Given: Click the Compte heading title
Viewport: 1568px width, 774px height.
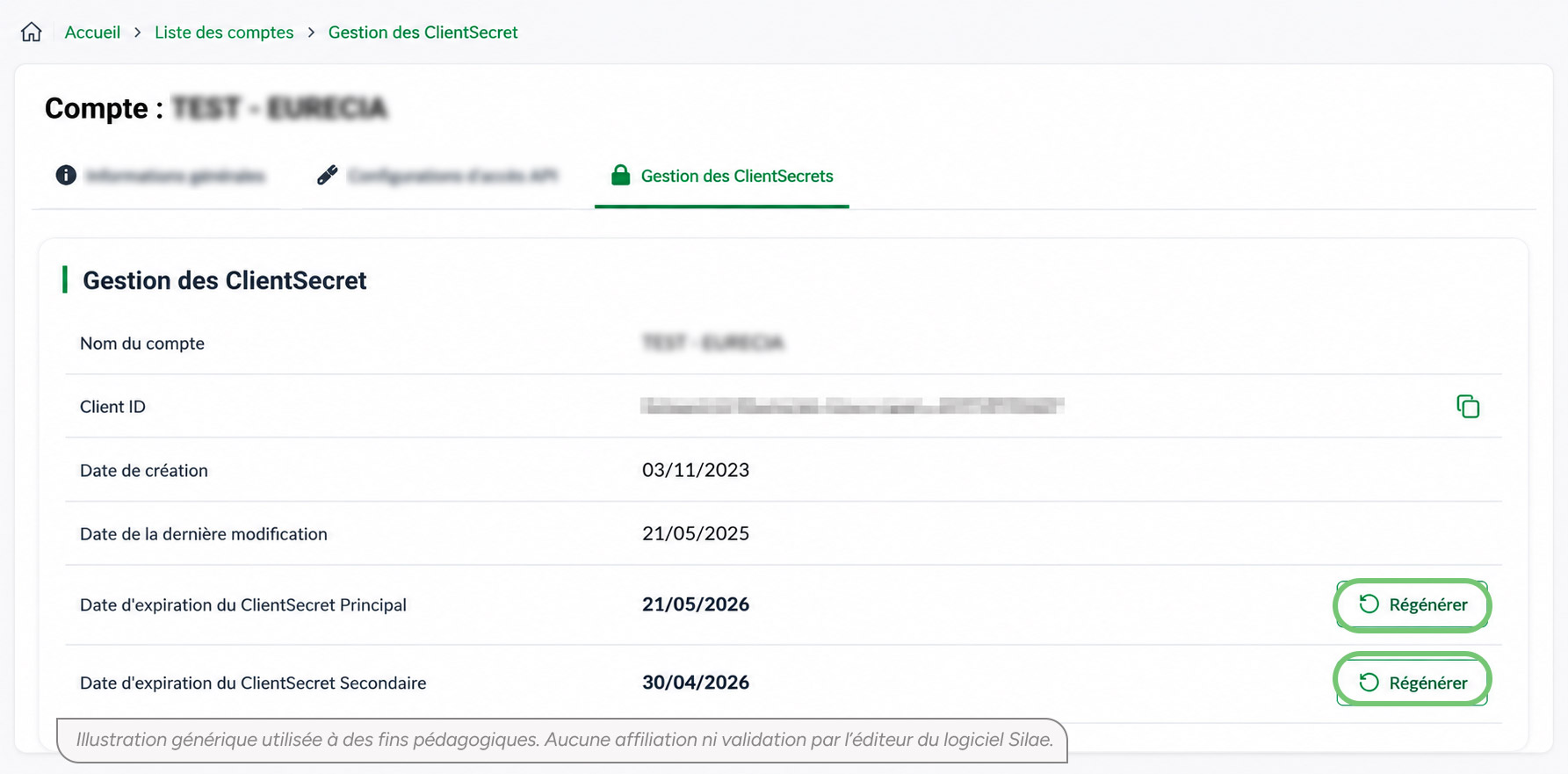Looking at the screenshot, I should [x=216, y=108].
